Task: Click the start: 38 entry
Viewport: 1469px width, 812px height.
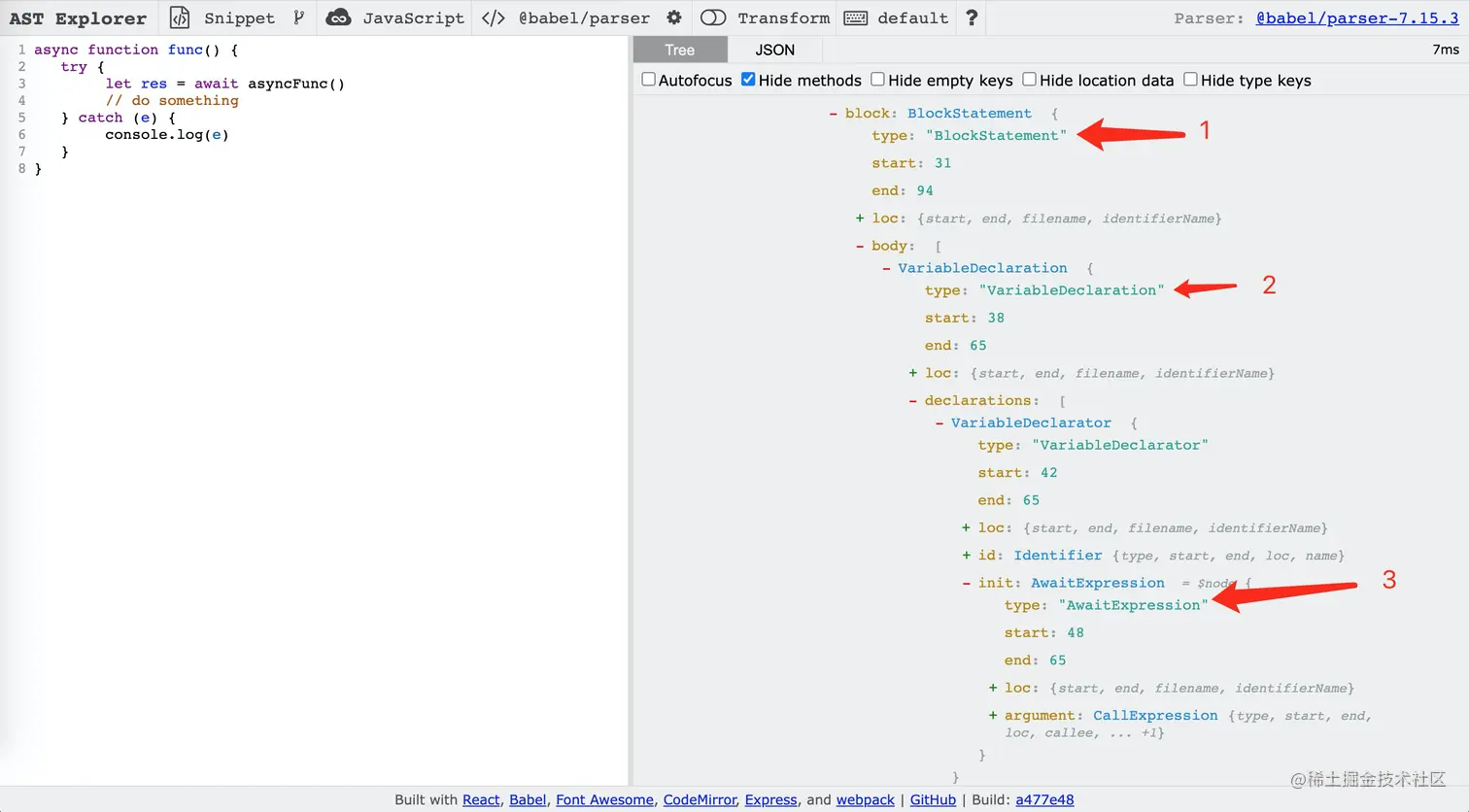Action: click(x=965, y=318)
